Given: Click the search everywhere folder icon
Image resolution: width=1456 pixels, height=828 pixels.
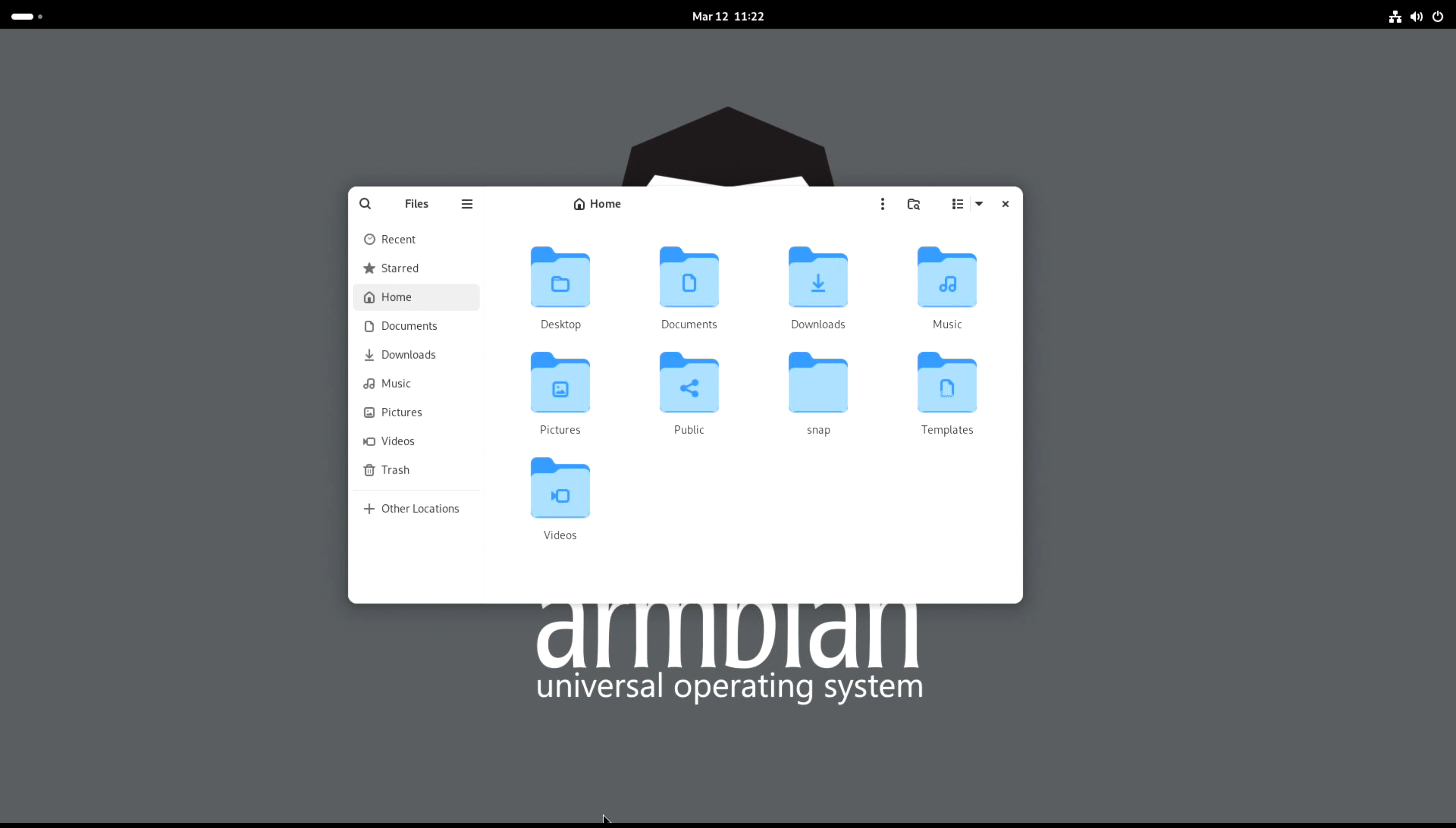Looking at the screenshot, I should pyautogui.click(x=913, y=204).
